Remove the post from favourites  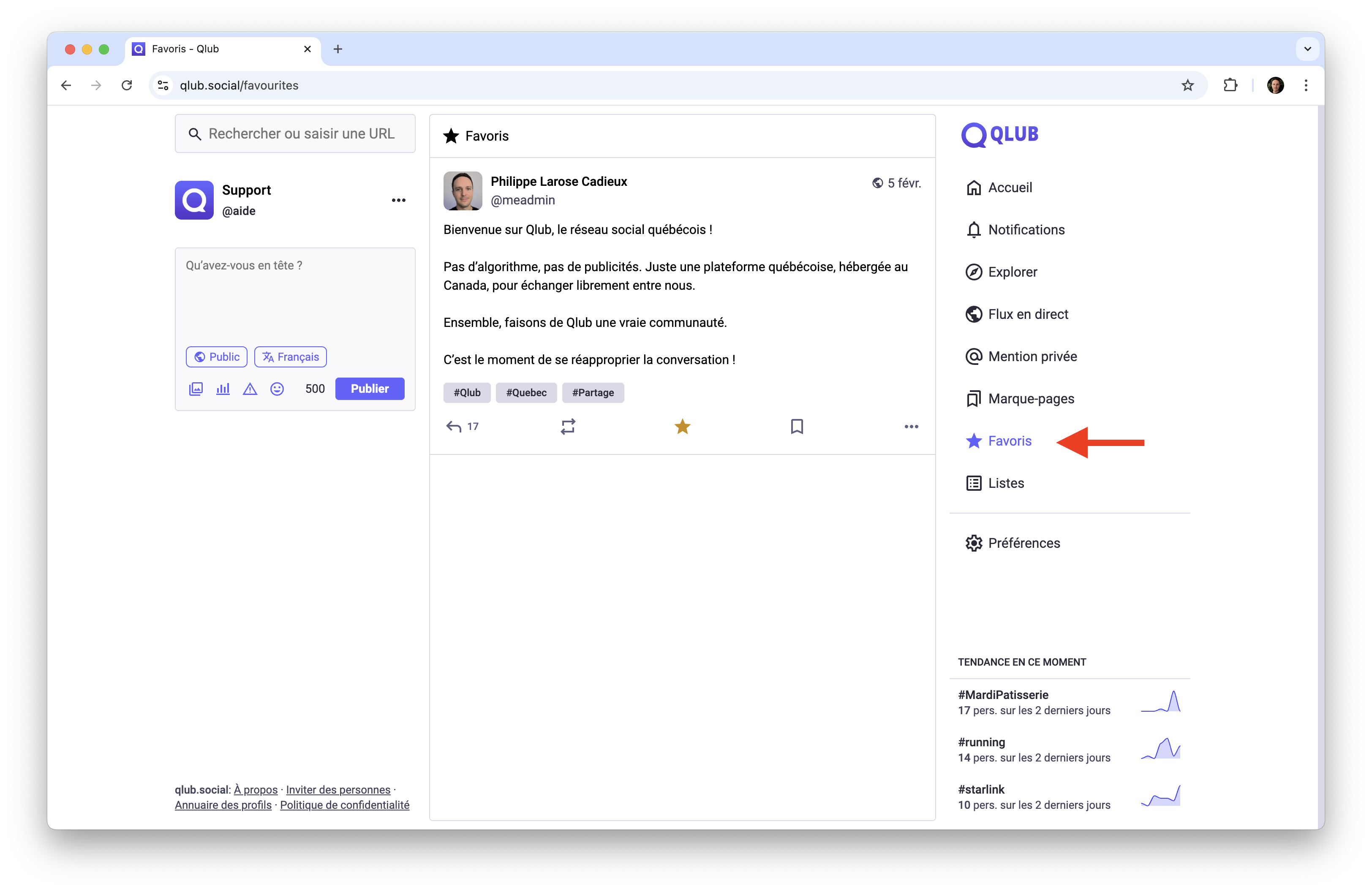[x=683, y=427]
